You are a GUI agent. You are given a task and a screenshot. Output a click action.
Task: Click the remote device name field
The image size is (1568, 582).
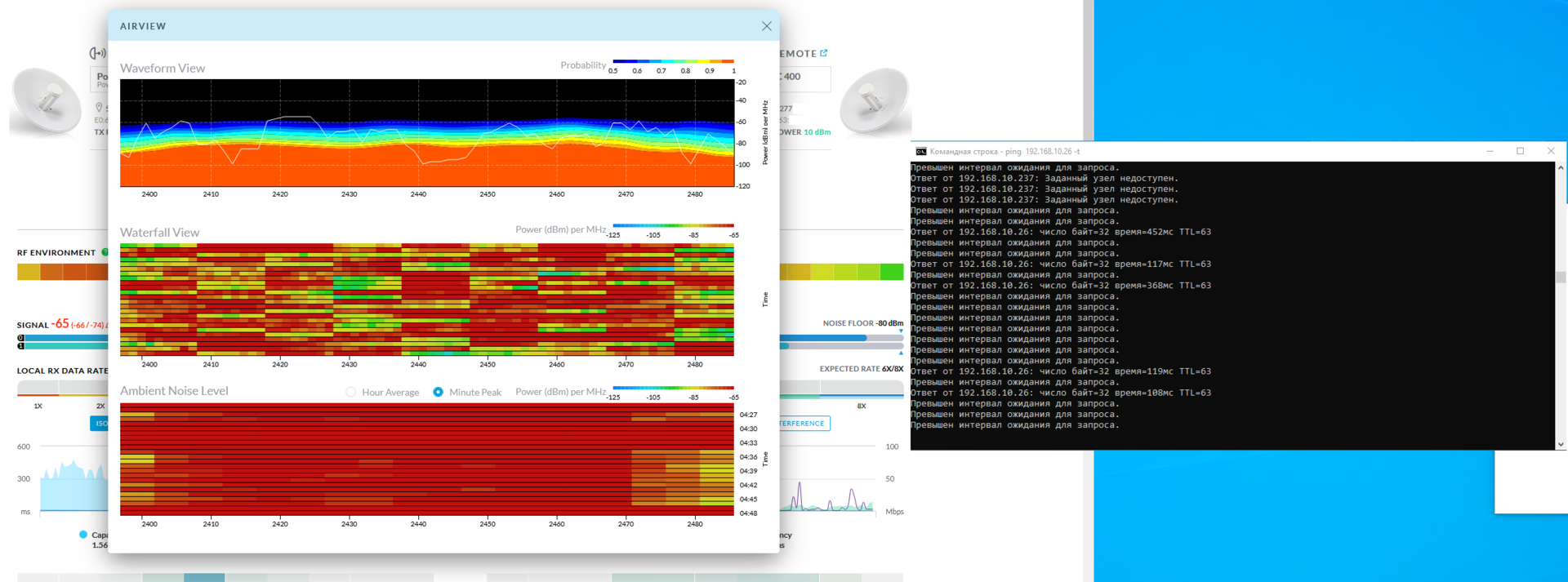click(x=804, y=78)
